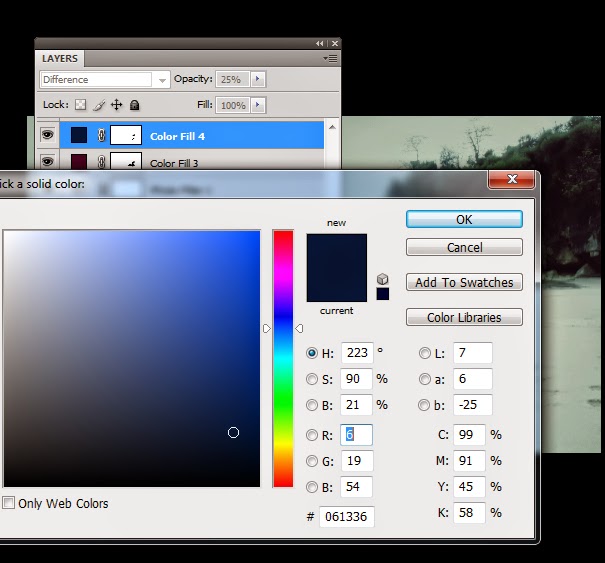Select the blue B radio button above the hex field

312,487
